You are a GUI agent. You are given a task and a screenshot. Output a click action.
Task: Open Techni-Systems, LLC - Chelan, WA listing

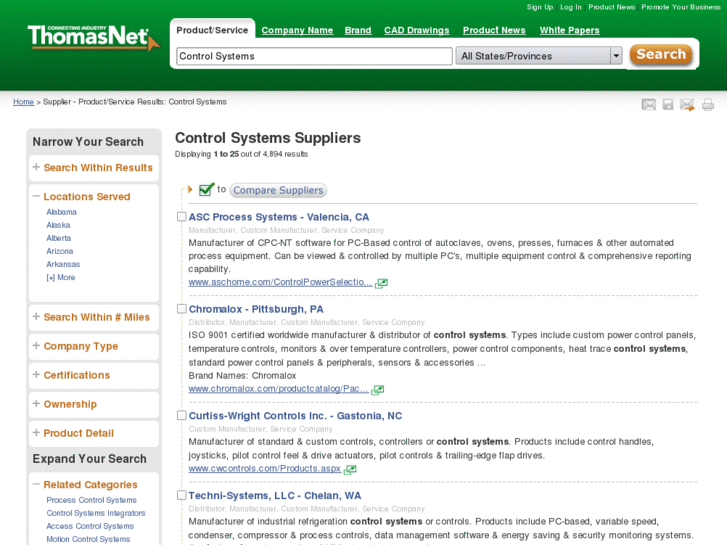[x=274, y=496]
